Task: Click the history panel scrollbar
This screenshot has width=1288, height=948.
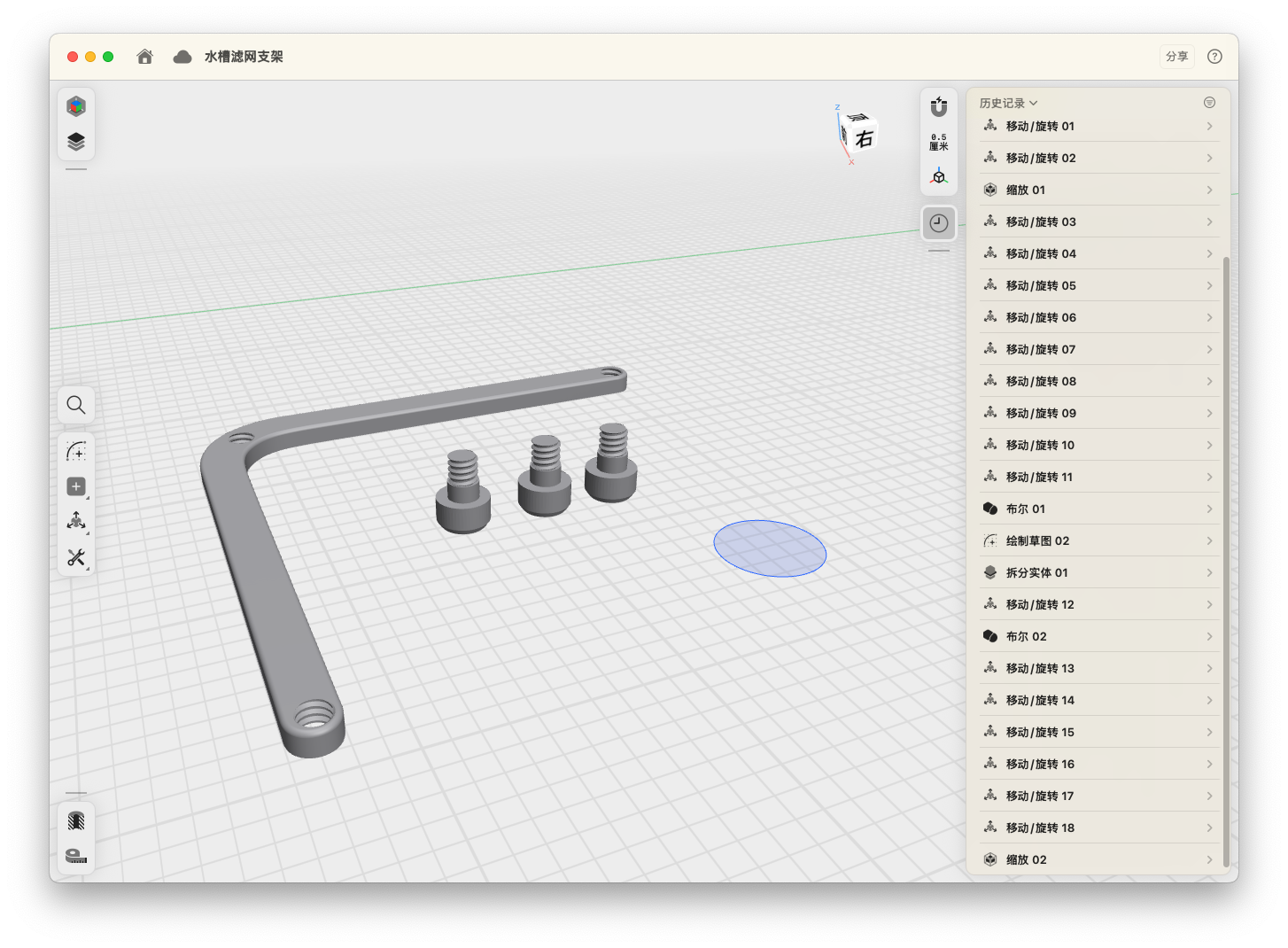Action: point(1226,562)
